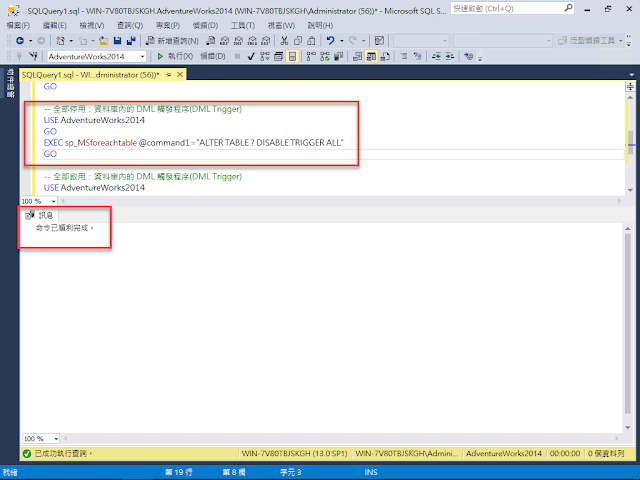Open the 編輯(E) menu

coord(54,25)
